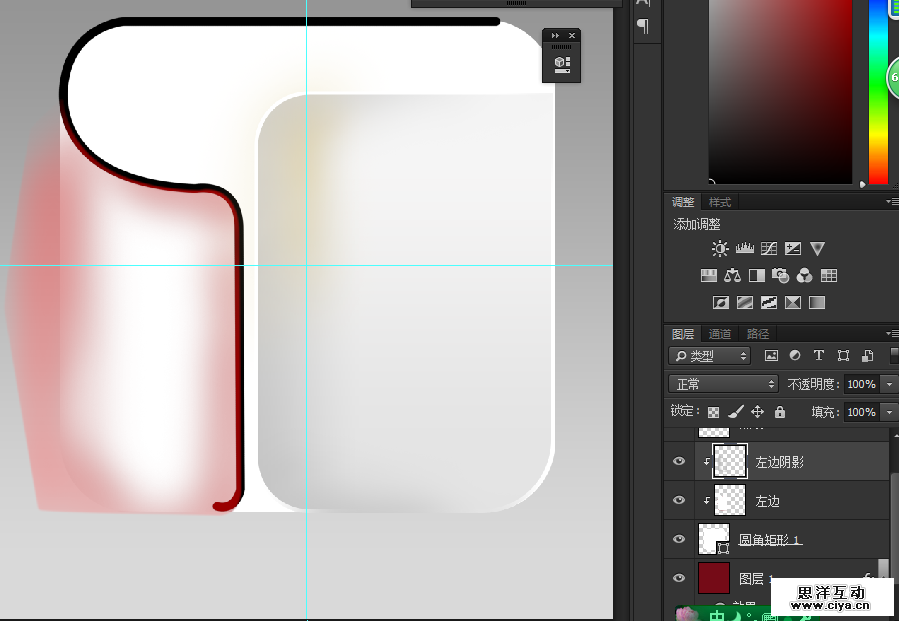Hide the 左边阴影 layer
This screenshot has height=621, width=899.
(679, 461)
